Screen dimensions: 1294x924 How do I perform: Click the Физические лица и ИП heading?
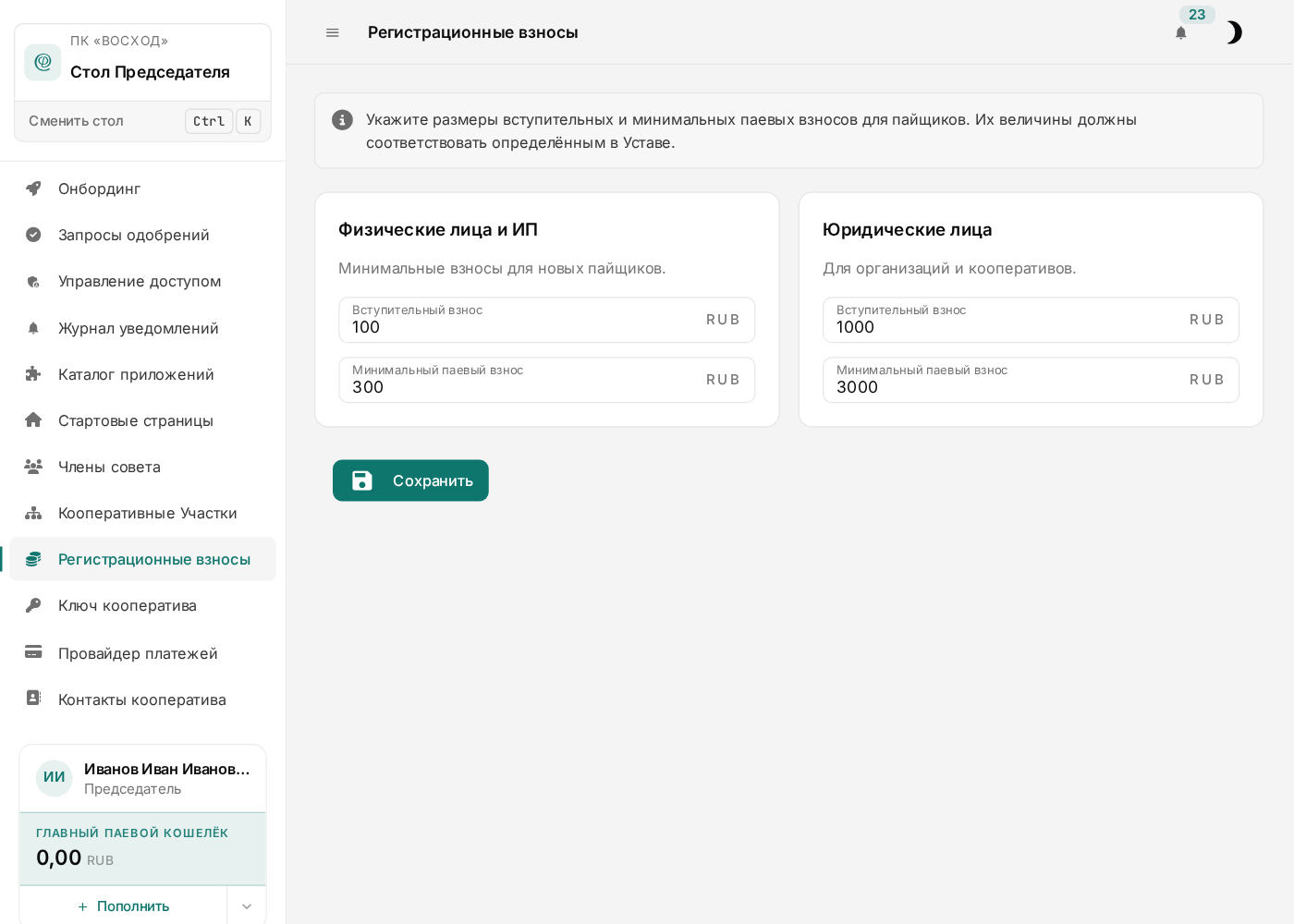point(438,229)
